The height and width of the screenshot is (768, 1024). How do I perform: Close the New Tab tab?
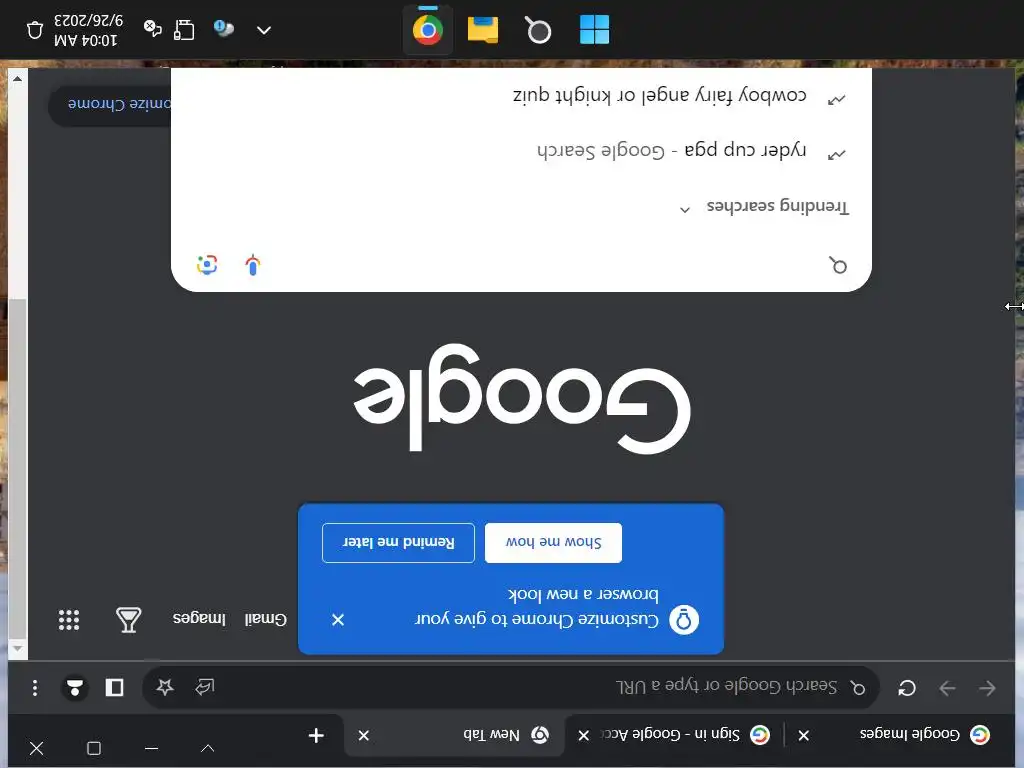[364, 736]
